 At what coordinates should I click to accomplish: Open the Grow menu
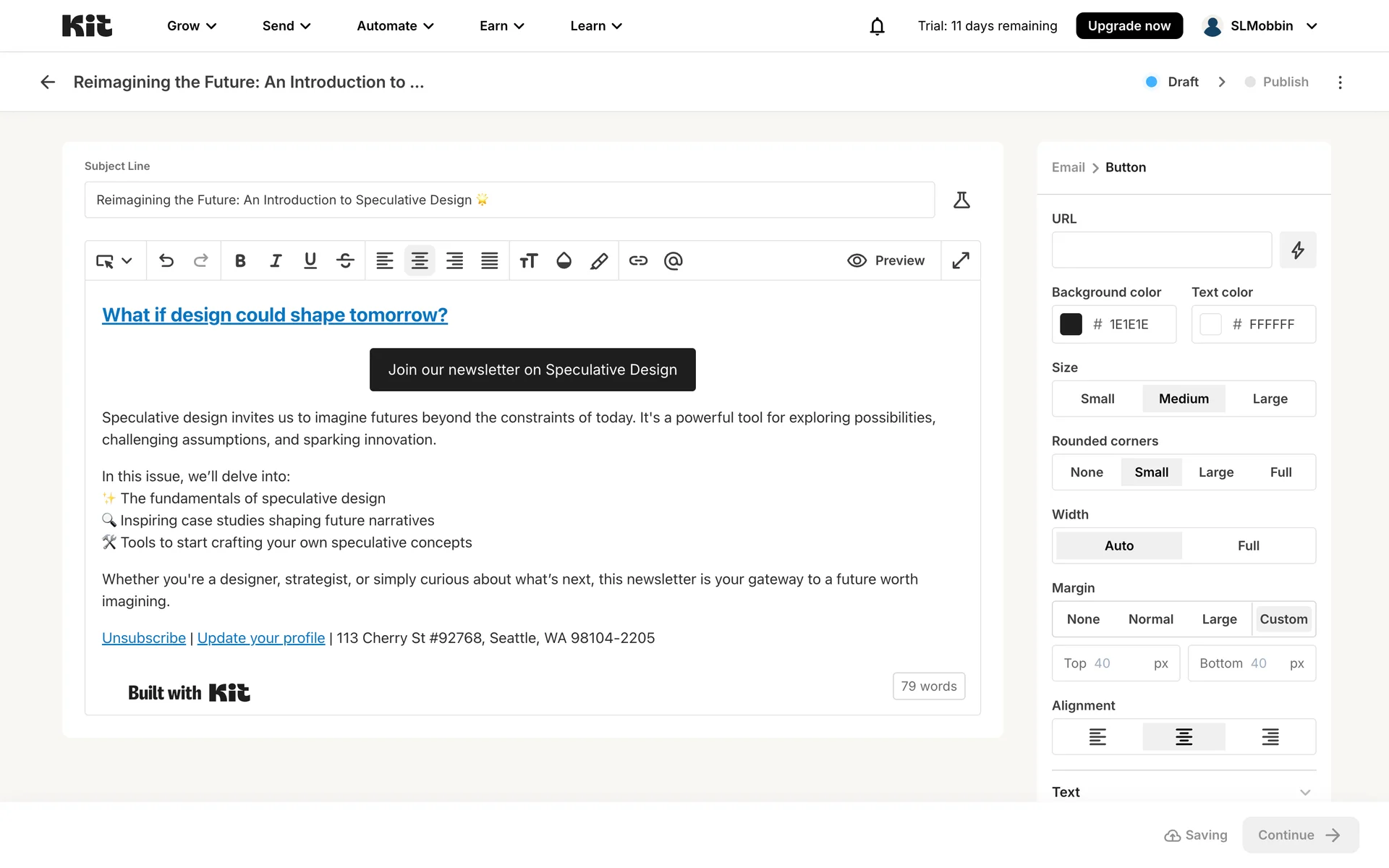191,26
